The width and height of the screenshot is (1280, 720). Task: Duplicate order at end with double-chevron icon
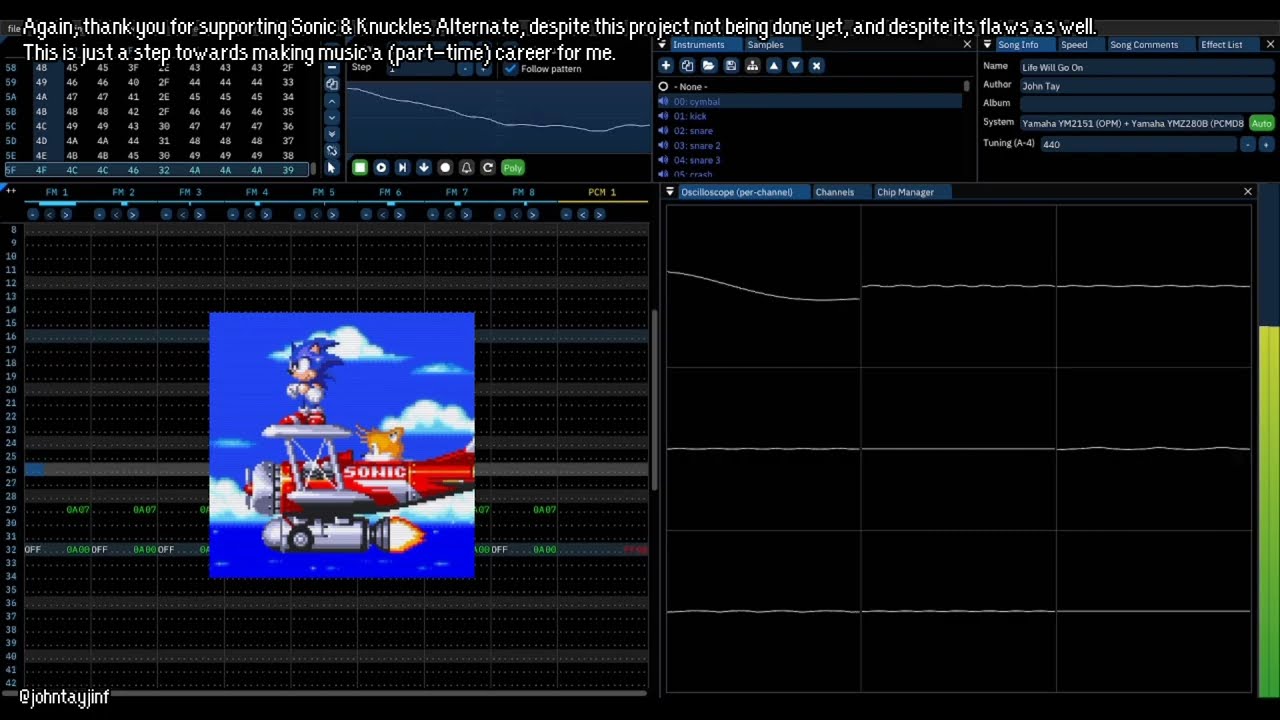(332, 134)
